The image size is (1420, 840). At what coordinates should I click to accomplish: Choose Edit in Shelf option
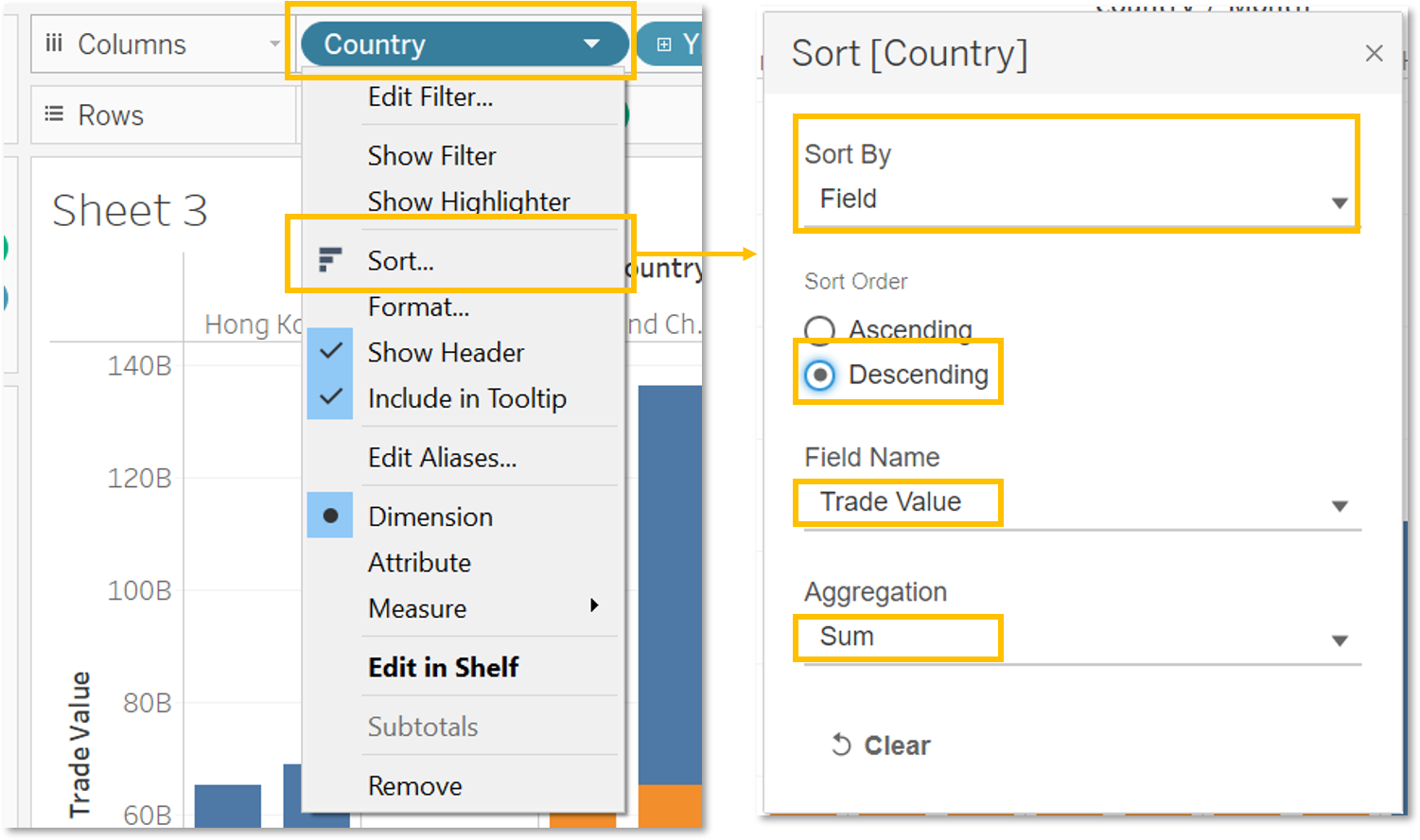point(443,667)
